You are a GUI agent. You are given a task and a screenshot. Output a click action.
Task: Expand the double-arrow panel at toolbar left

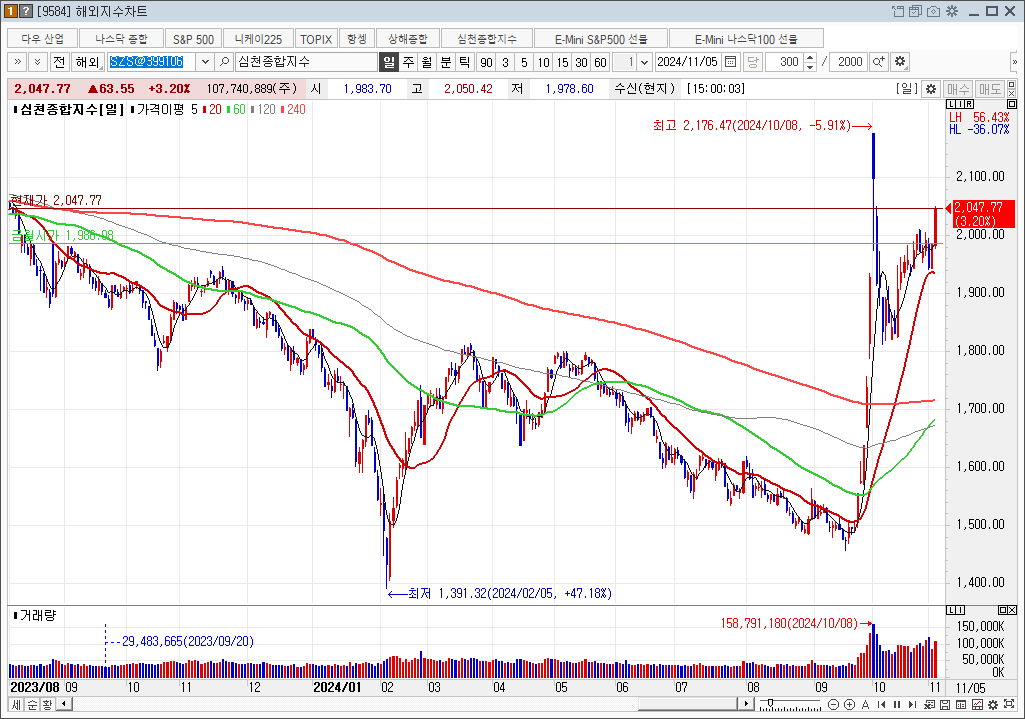point(17,62)
